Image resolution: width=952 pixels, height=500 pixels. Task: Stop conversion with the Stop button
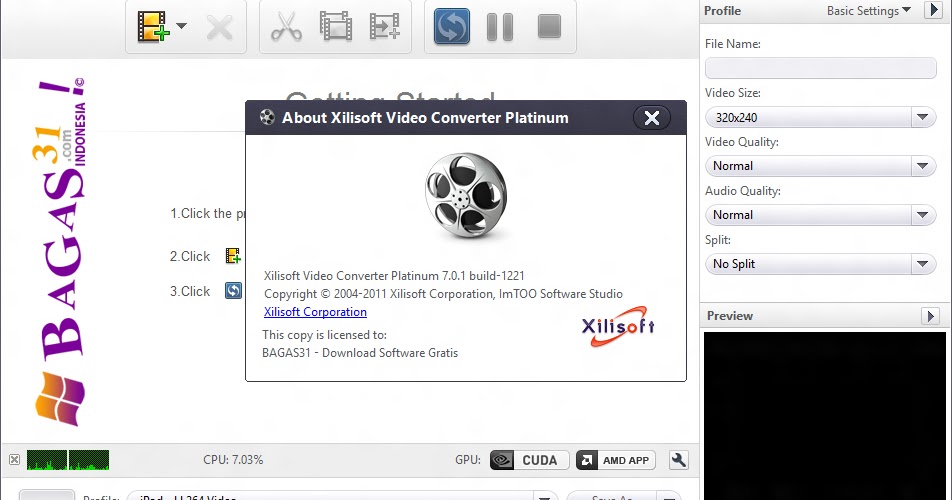pyautogui.click(x=549, y=26)
